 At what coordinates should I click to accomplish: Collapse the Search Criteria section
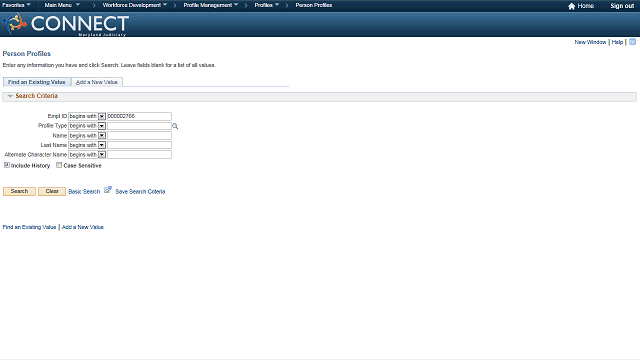(x=10, y=96)
